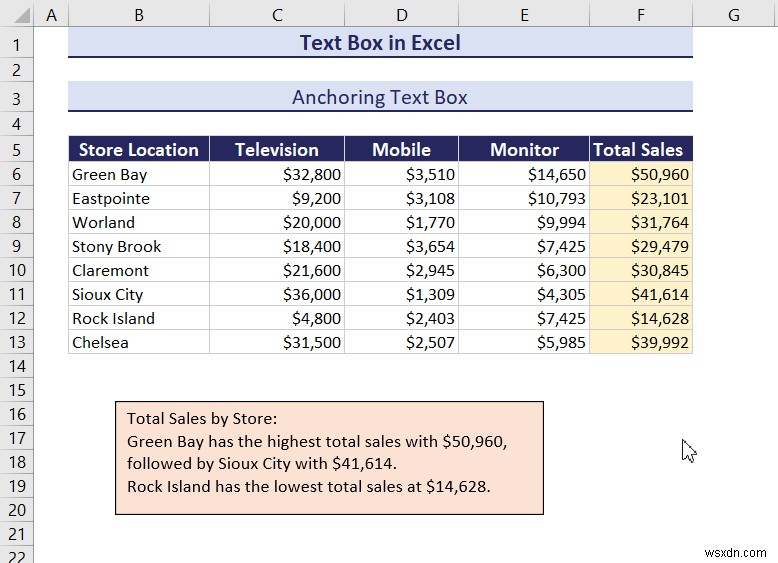The width and height of the screenshot is (778, 563).
Task: Select row 1 header
Action: point(16,45)
